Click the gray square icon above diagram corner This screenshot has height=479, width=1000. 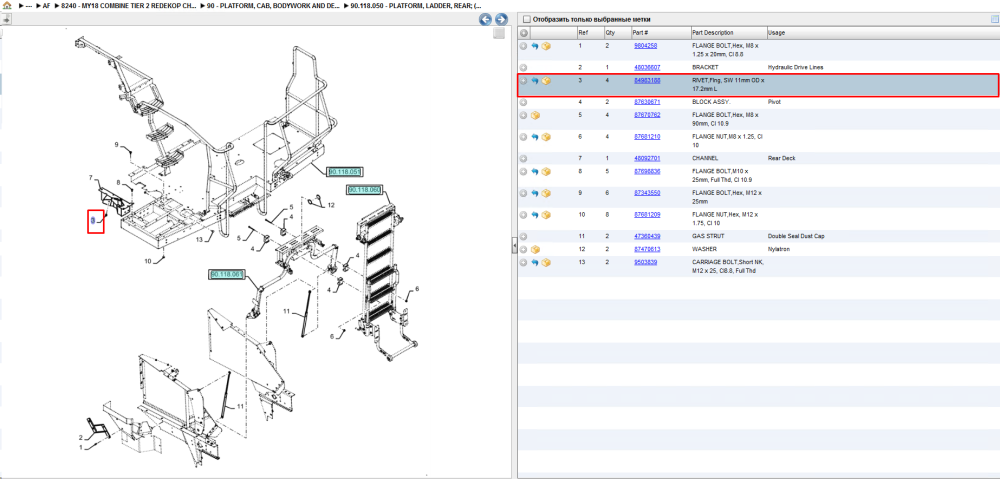pyautogui.click(x=499, y=33)
